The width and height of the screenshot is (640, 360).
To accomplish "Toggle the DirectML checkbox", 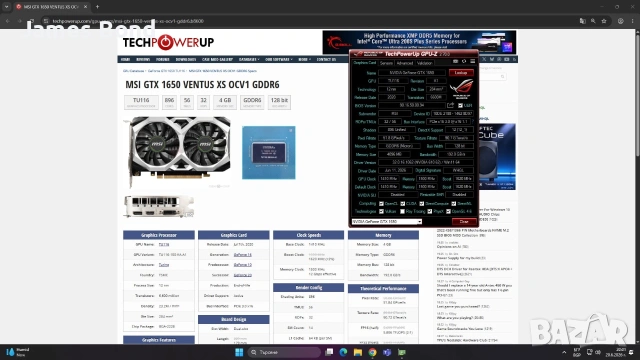I will point(453,203).
